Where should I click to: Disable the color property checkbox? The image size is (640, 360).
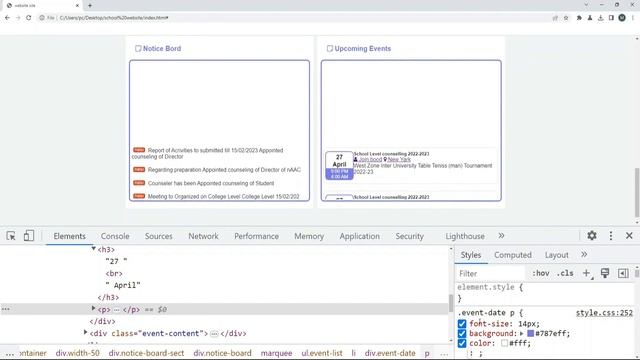coord(462,343)
